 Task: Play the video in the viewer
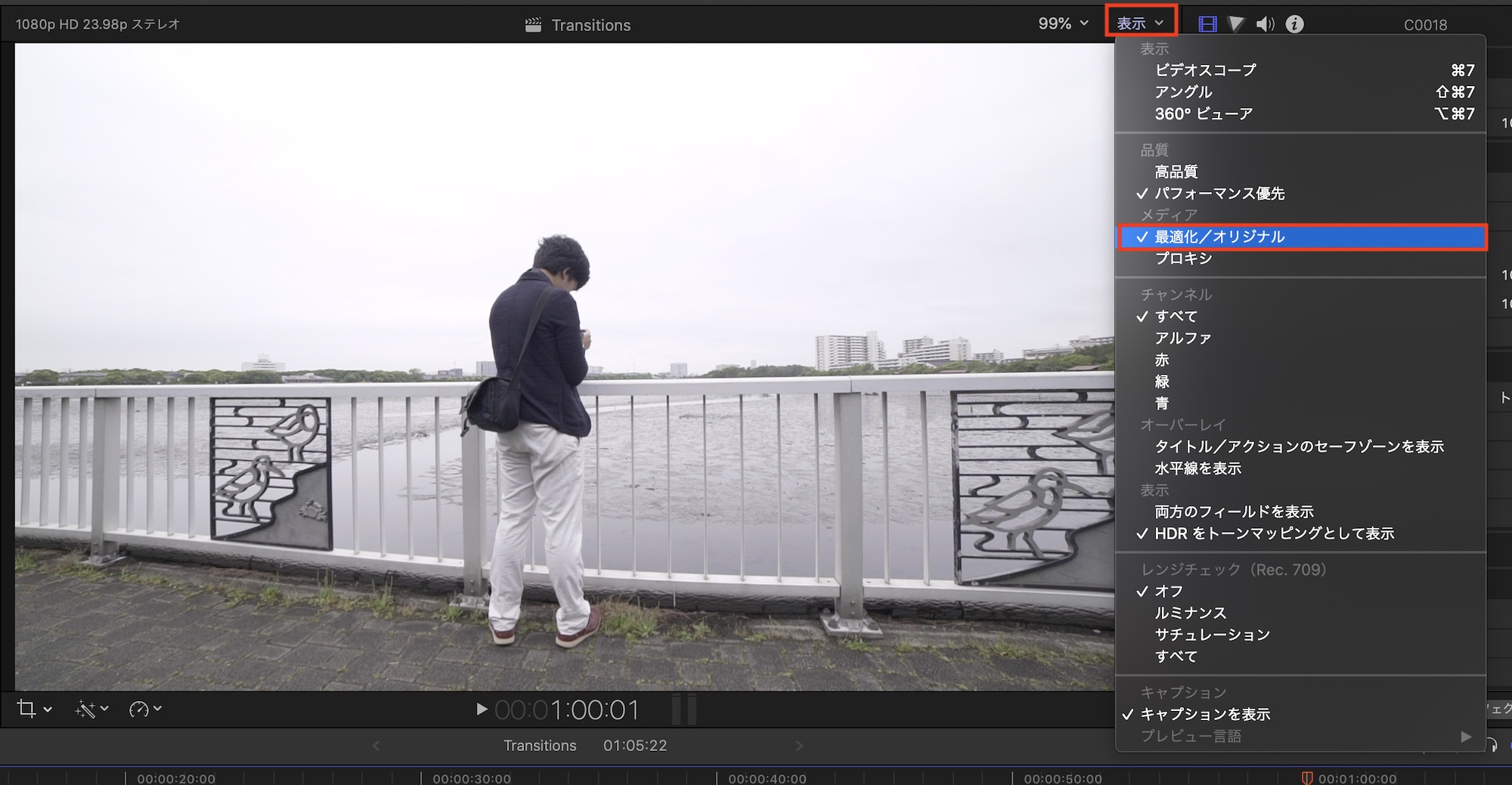coord(482,709)
